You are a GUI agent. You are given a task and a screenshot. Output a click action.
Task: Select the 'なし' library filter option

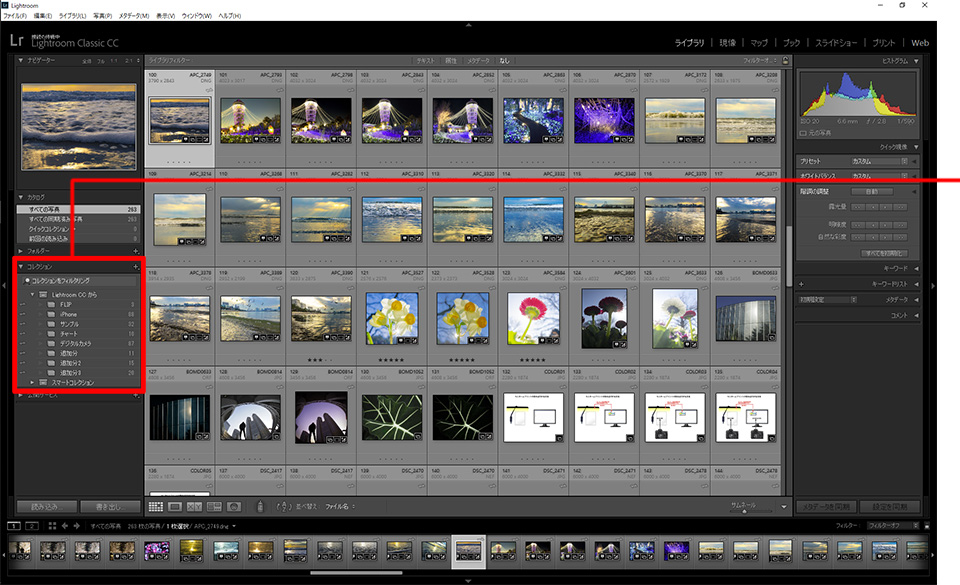(504, 60)
